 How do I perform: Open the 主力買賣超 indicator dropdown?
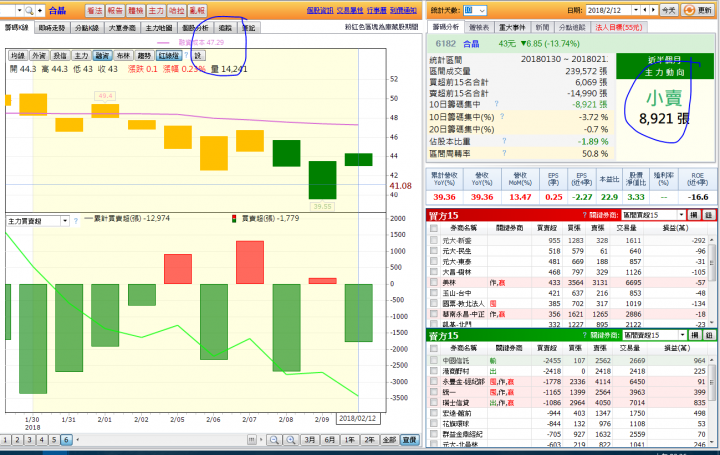[65, 221]
